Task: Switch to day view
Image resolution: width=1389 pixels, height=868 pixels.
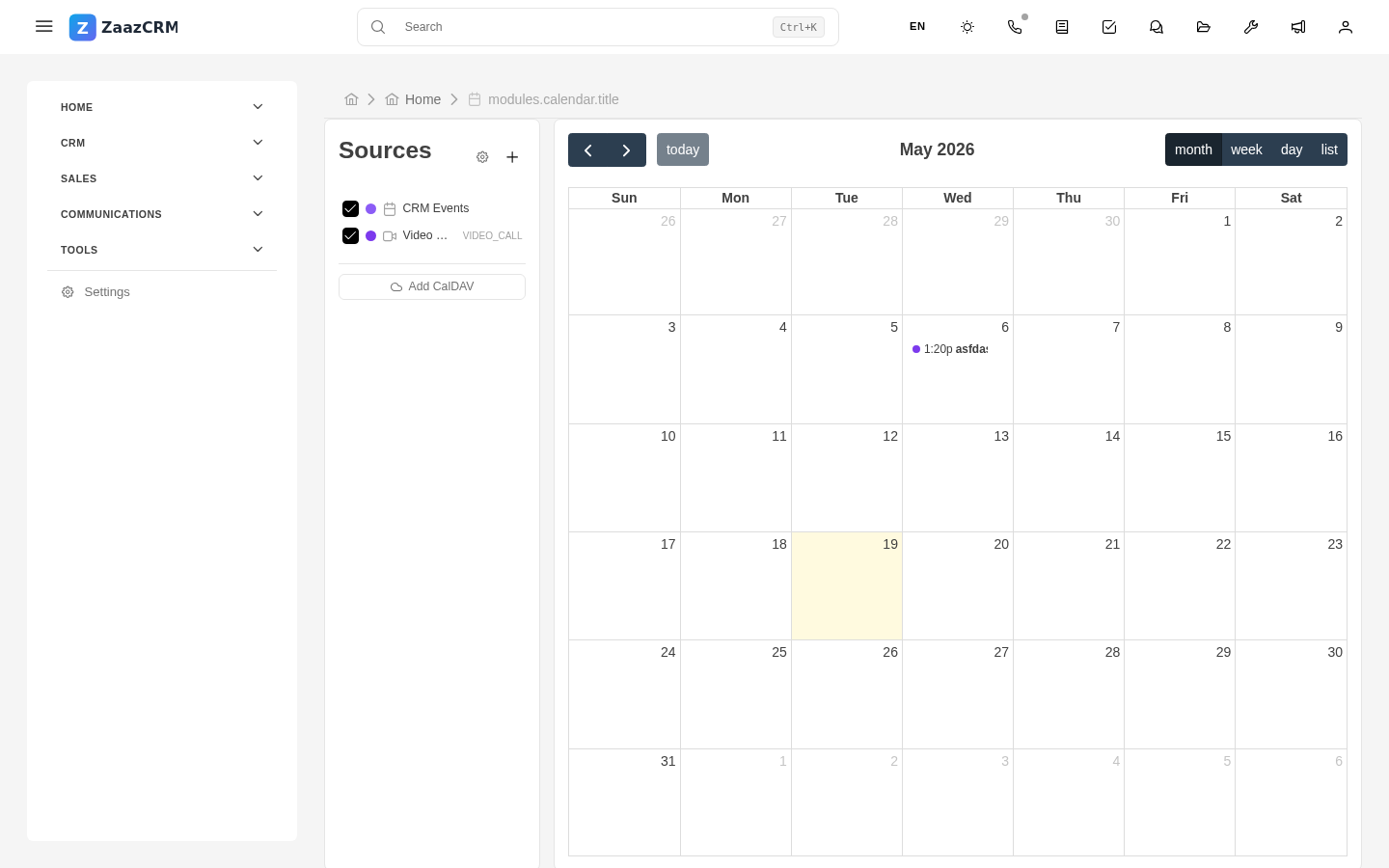Action: [x=1292, y=149]
